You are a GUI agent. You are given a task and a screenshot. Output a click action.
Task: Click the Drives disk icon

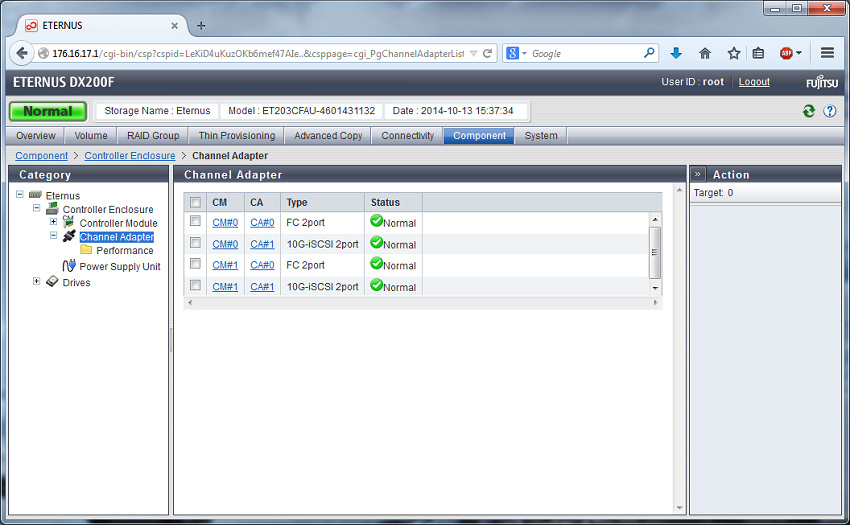52,281
